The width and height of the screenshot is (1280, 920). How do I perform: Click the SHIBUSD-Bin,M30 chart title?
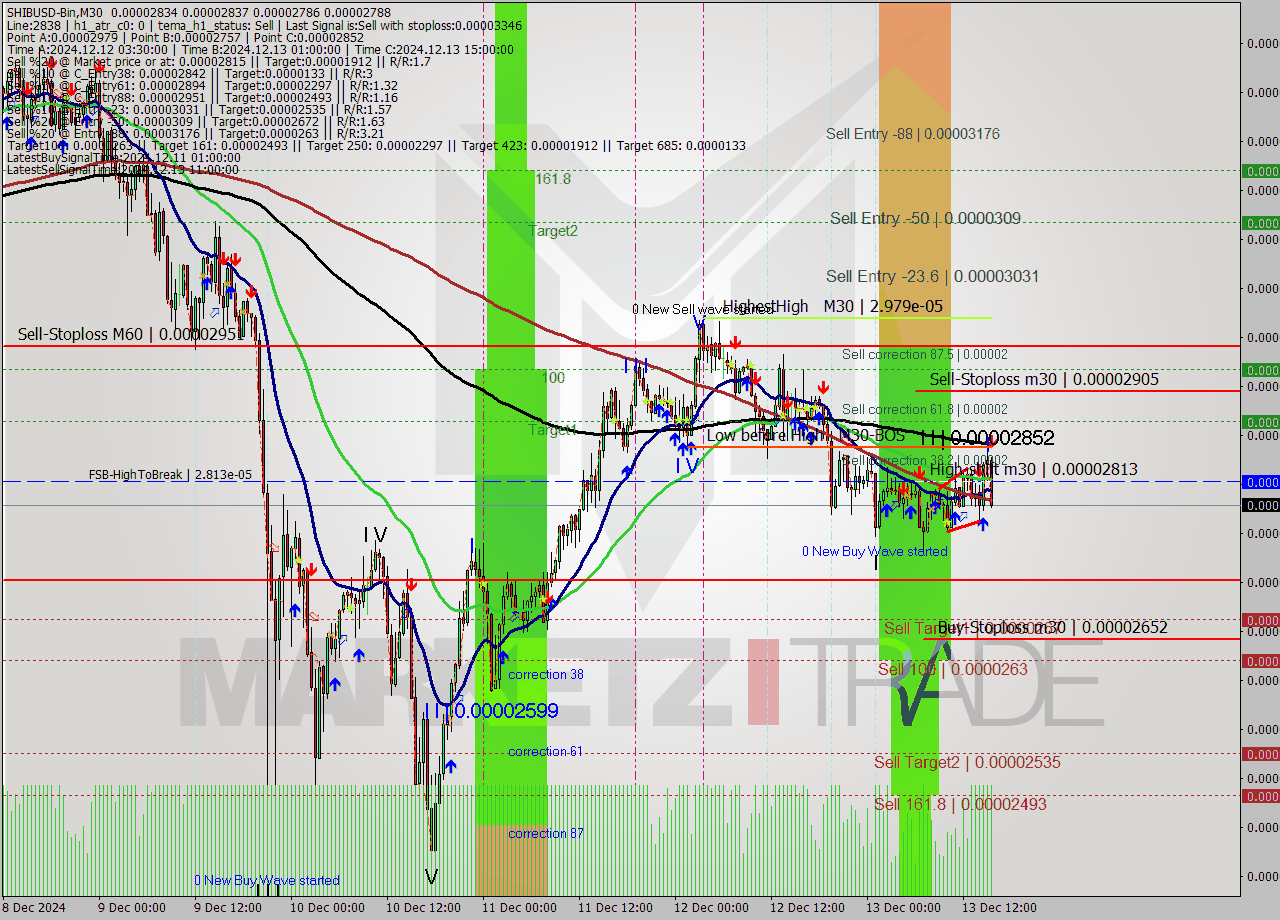coord(53,11)
